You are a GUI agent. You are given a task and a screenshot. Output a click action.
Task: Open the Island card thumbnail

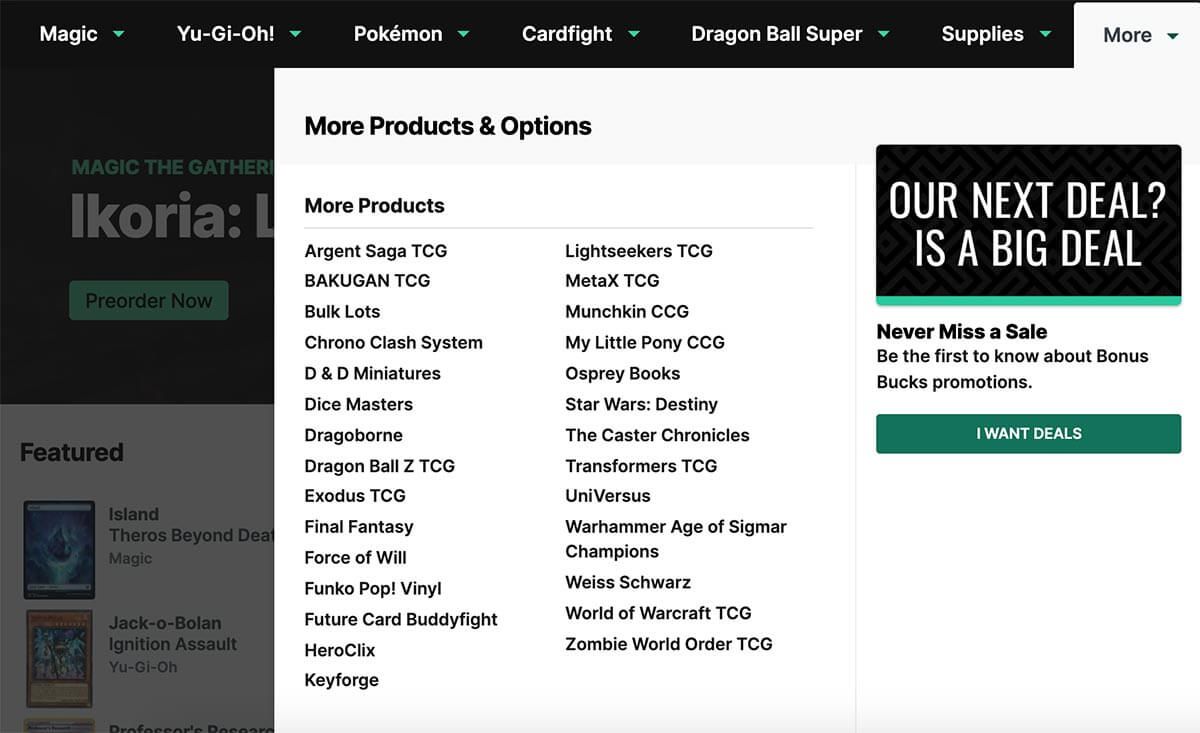[59, 550]
